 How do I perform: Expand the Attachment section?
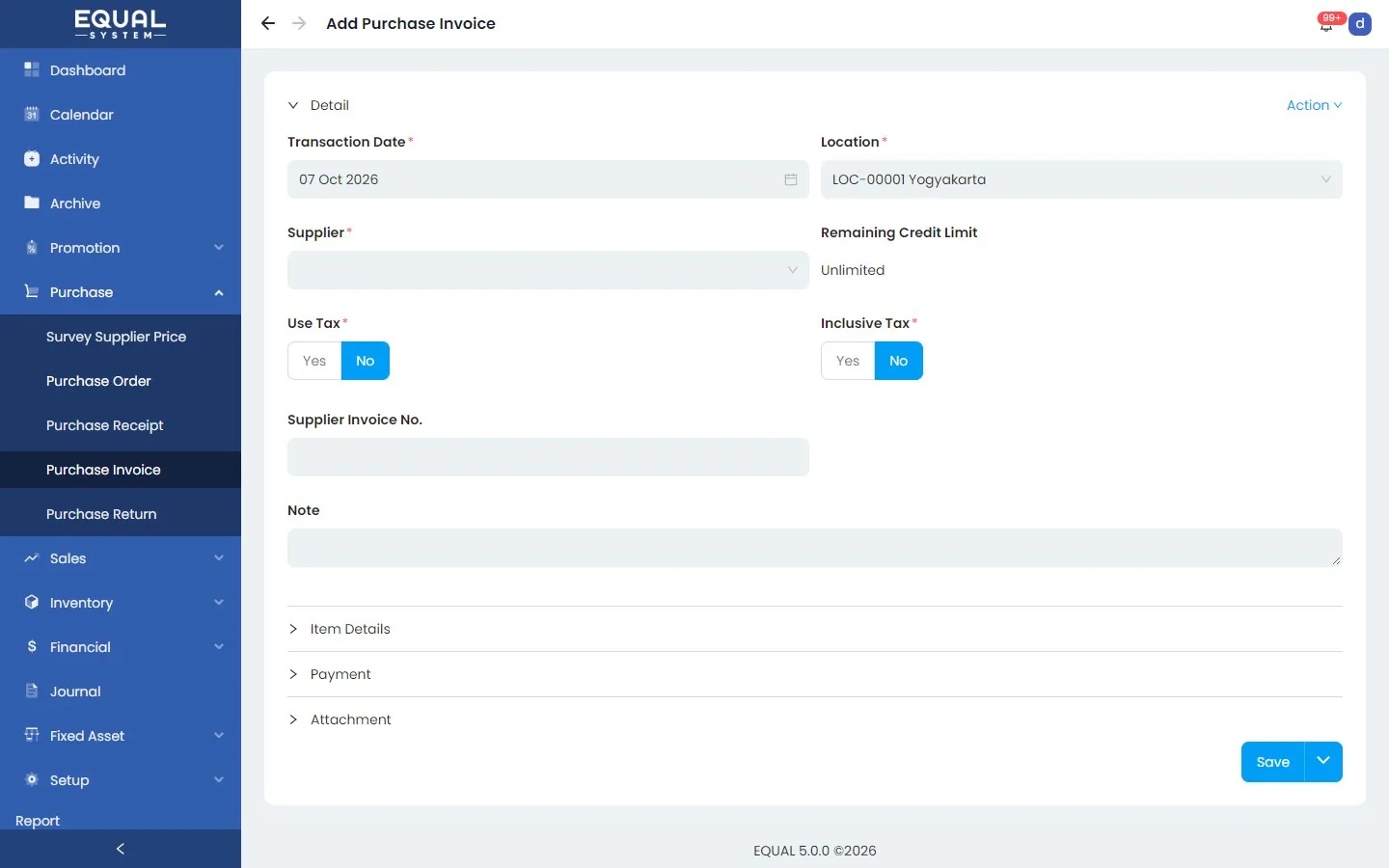pyautogui.click(x=815, y=719)
